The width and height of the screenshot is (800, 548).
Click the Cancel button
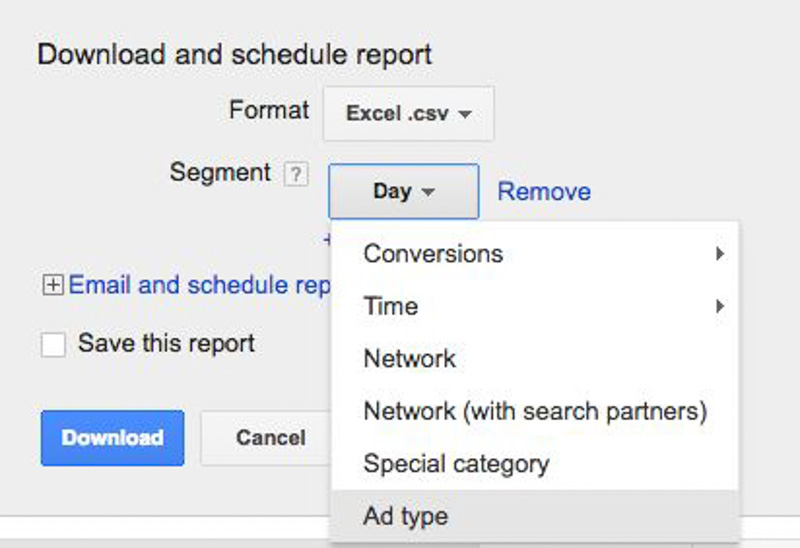point(270,438)
